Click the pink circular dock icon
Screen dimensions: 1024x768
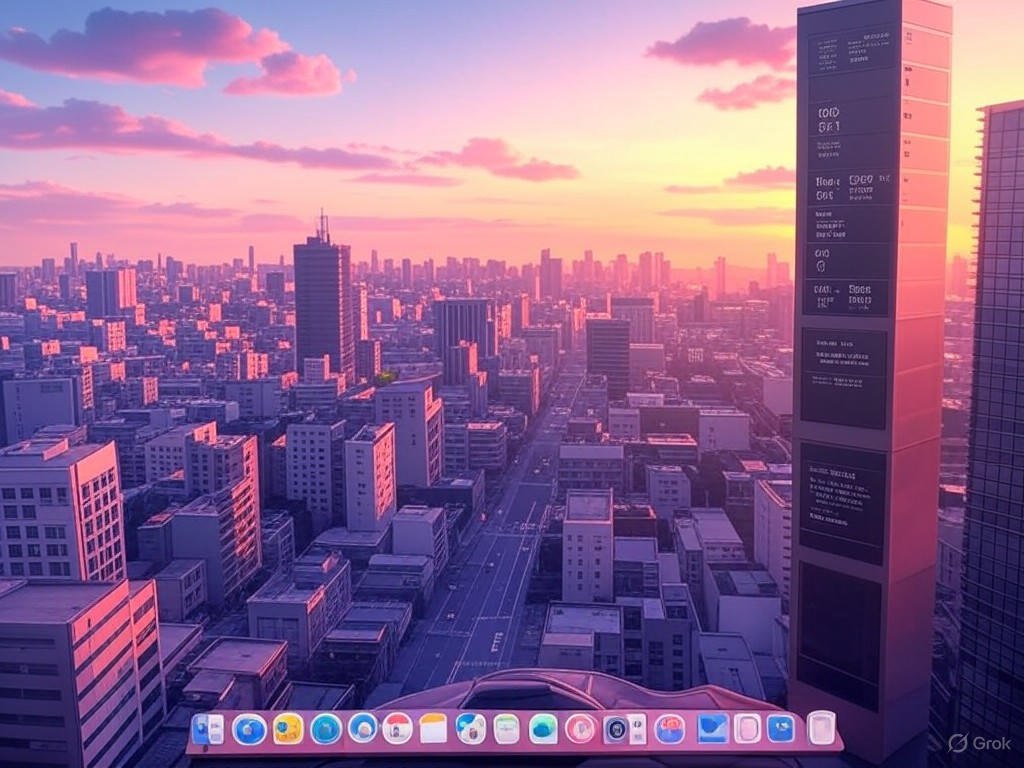pos(580,728)
